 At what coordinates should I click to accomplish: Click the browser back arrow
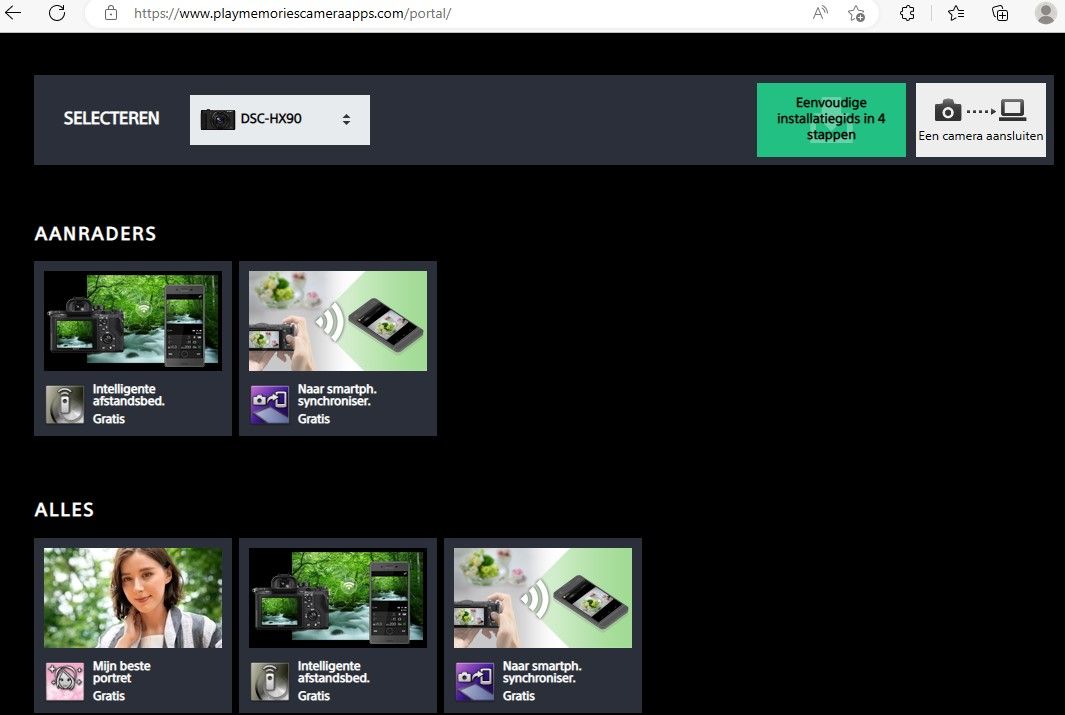(14, 13)
